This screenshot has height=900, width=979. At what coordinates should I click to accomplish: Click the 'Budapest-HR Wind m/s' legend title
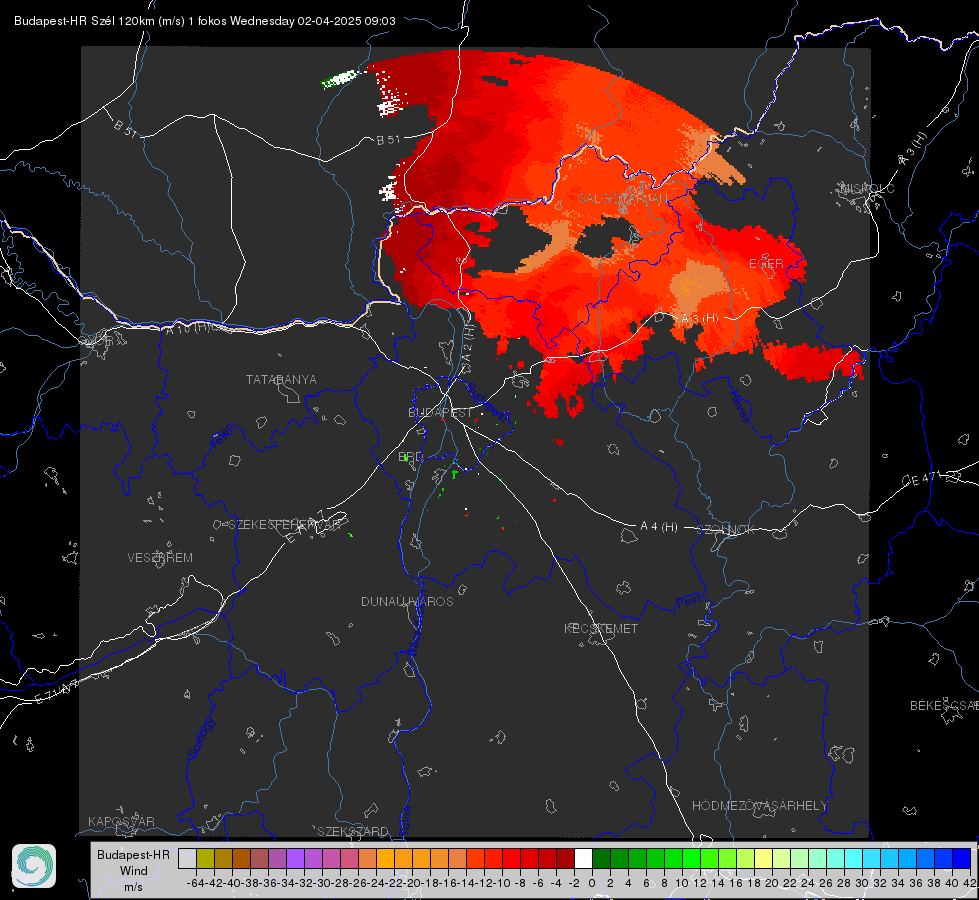(133, 870)
